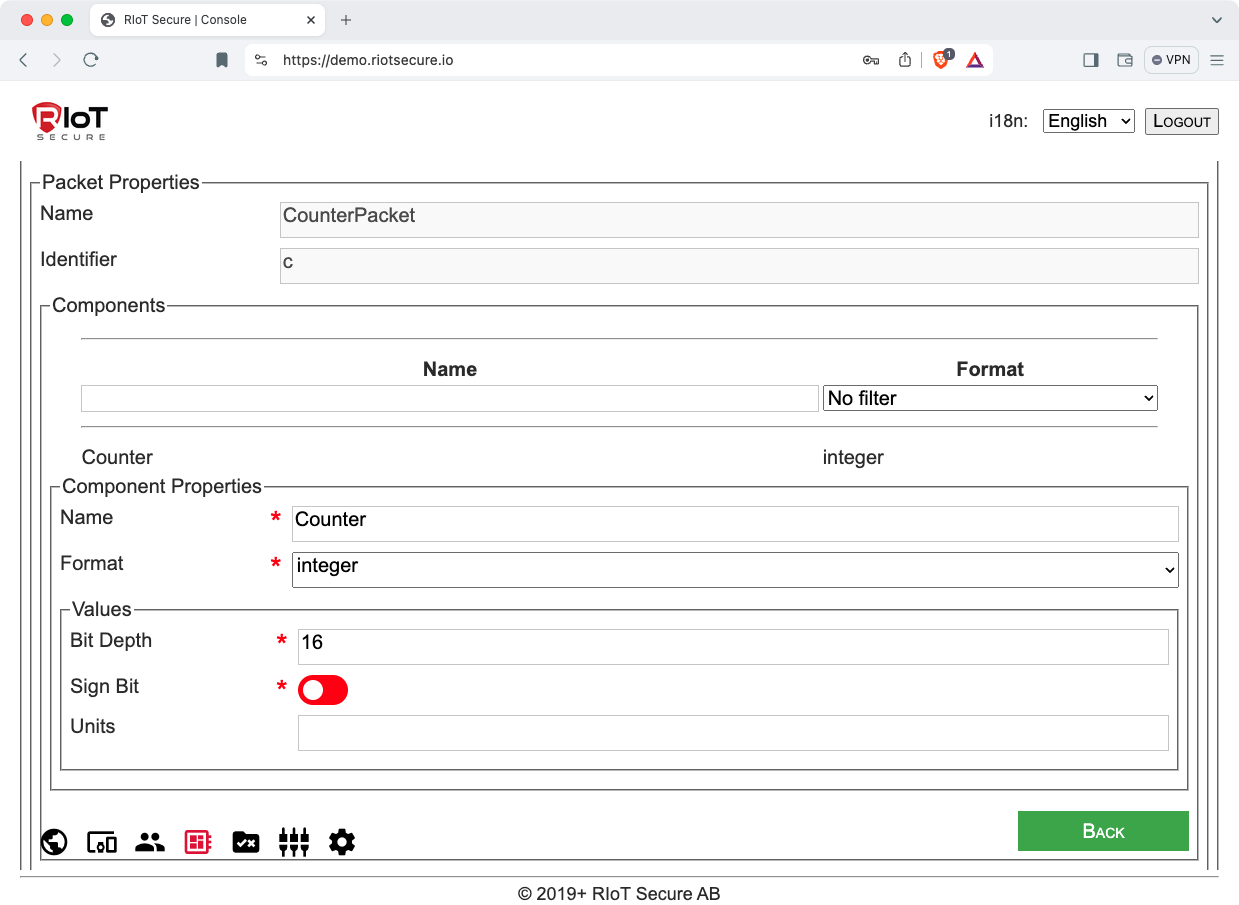Open the Brave Wallet icon

pyautogui.click(x=1125, y=60)
